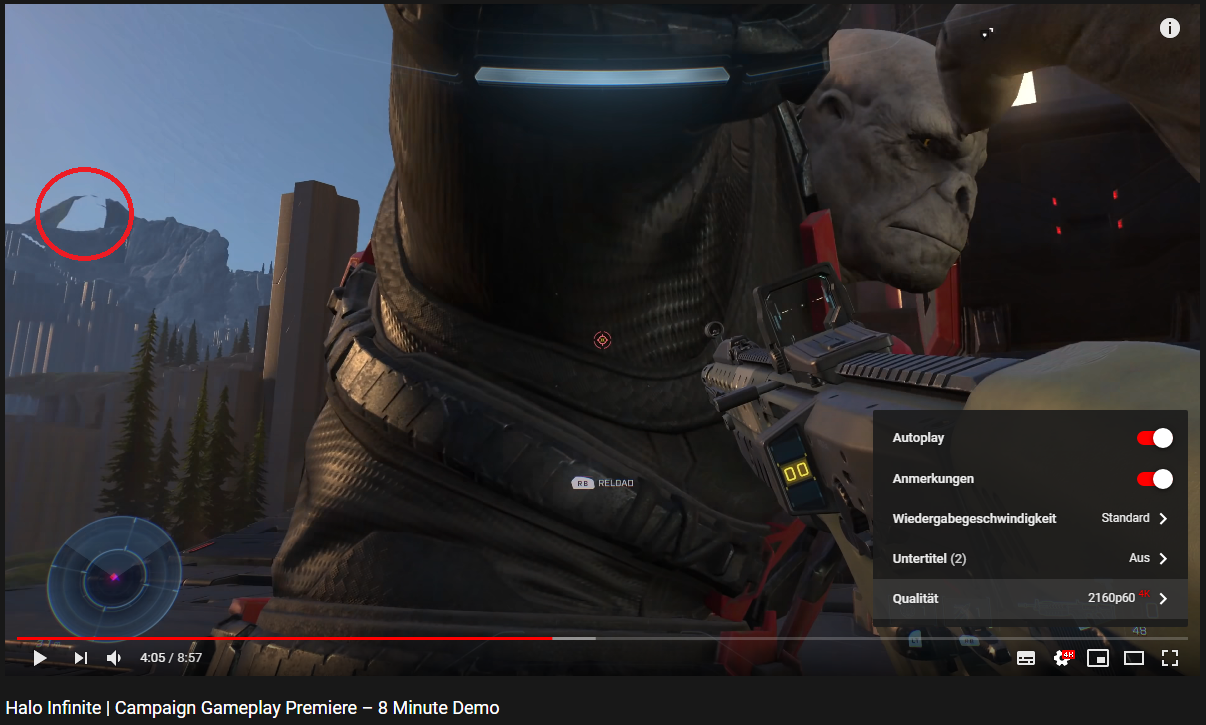Open Qualität settings submenu

pyautogui.click(x=1030, y=598)
